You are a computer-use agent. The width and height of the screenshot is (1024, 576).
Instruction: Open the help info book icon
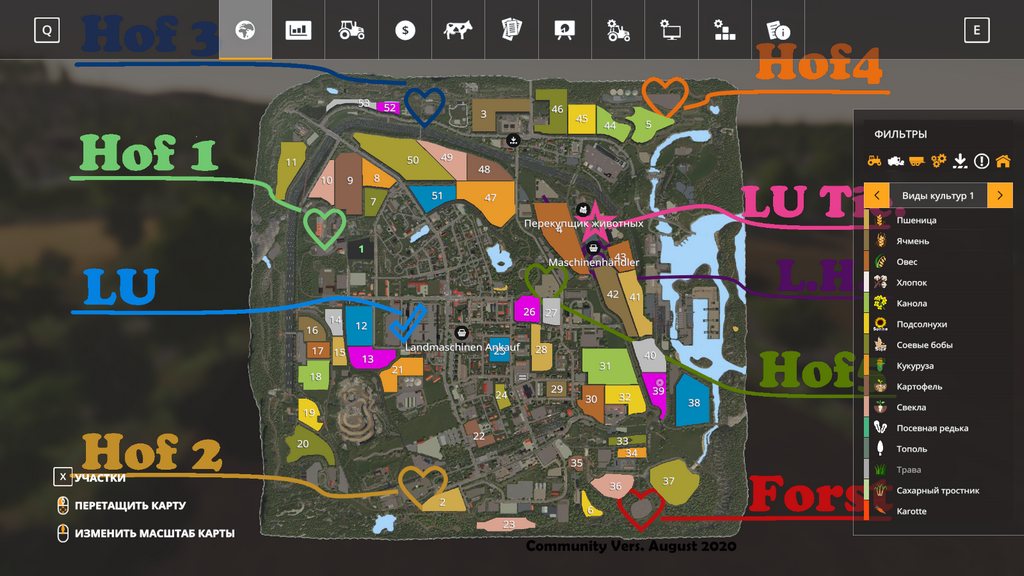pyautogui.click(x=777, y=30)
